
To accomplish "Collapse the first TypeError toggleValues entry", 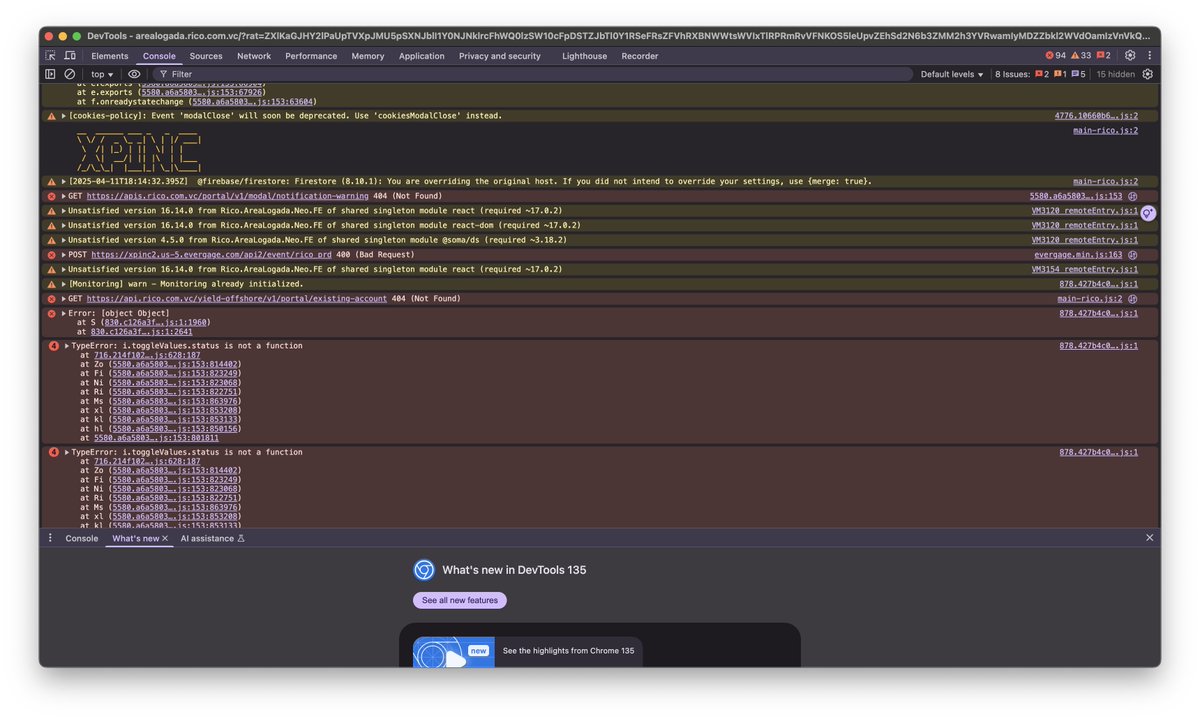I will click(x=67, y=346).
